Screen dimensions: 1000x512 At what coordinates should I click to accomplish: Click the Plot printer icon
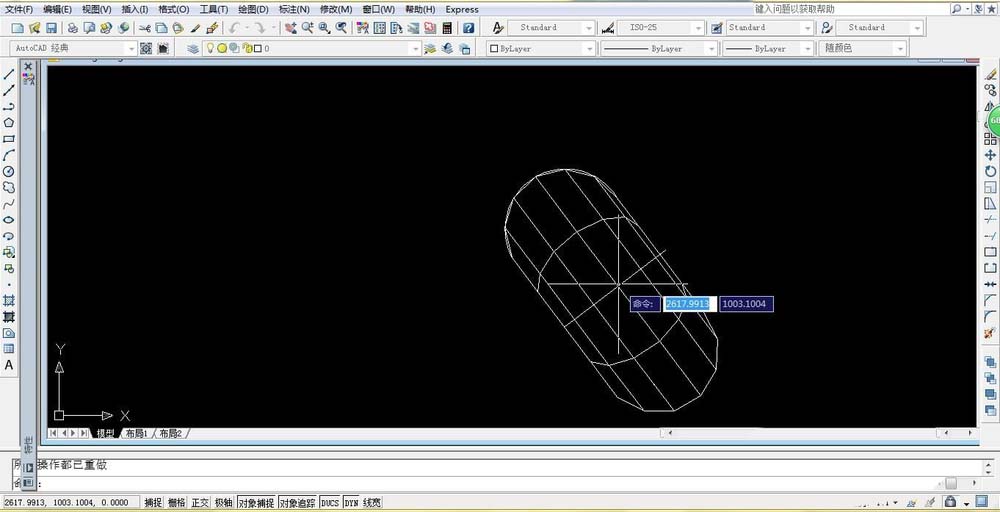(73, 28)
